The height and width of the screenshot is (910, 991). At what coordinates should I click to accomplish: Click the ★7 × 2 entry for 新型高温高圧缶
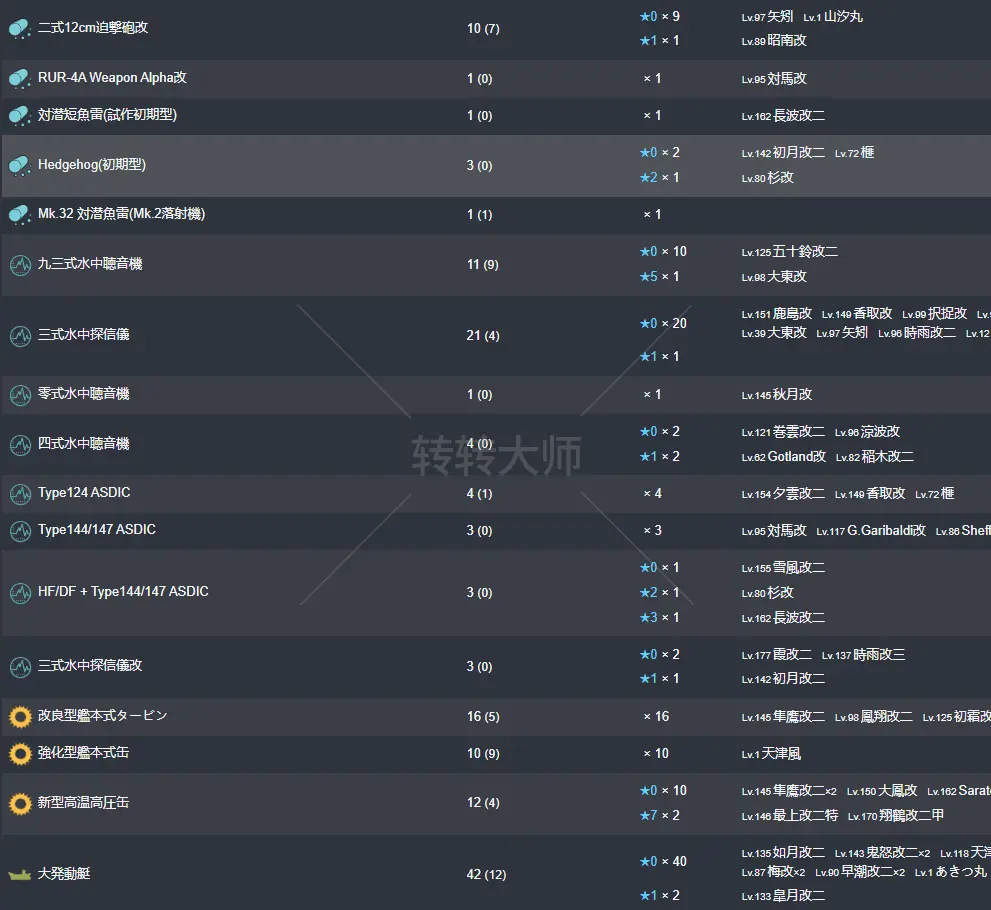pyautogui.click(x=662, y=815)
